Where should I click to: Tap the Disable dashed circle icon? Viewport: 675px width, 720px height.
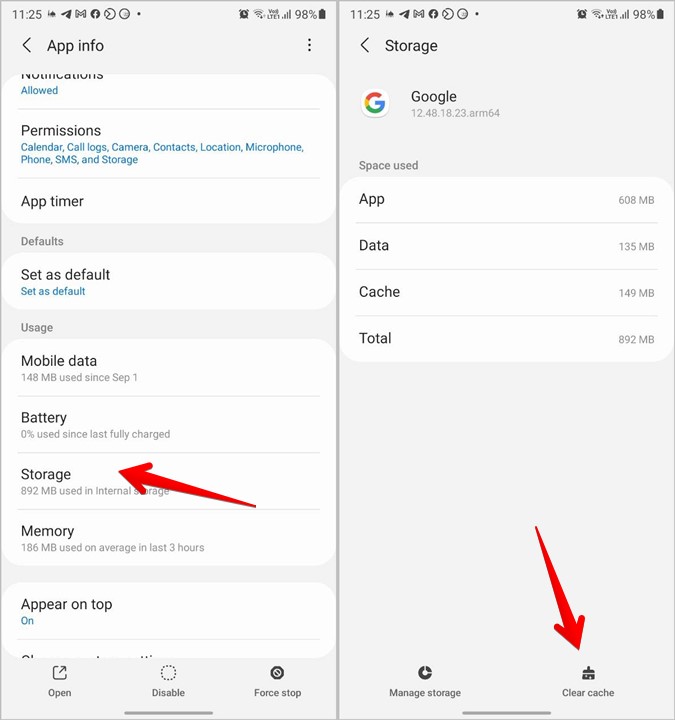[x=168, y=673]
